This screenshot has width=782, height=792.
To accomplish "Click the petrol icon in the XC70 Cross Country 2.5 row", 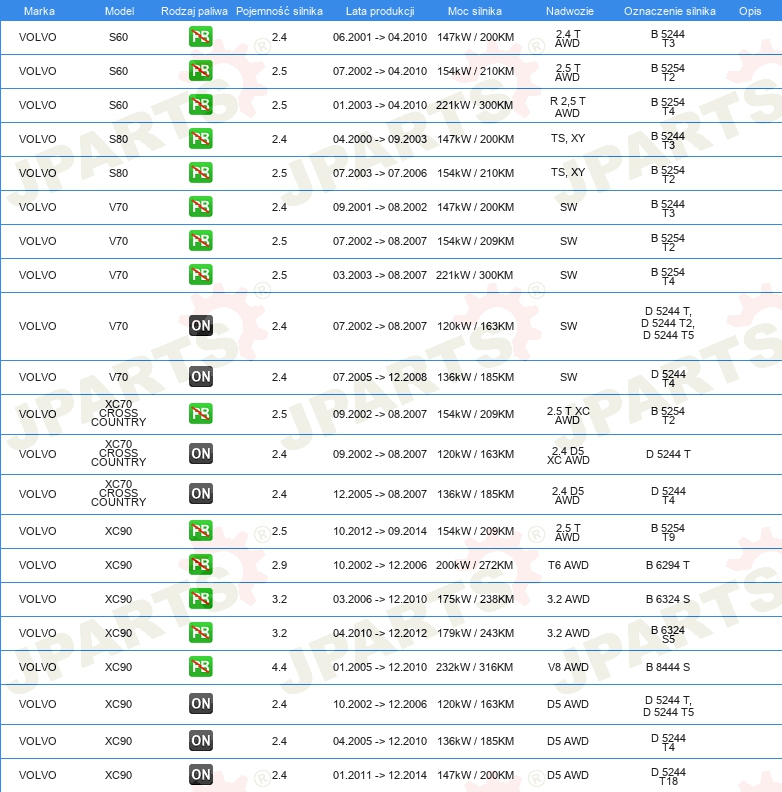I will (201, 414).
